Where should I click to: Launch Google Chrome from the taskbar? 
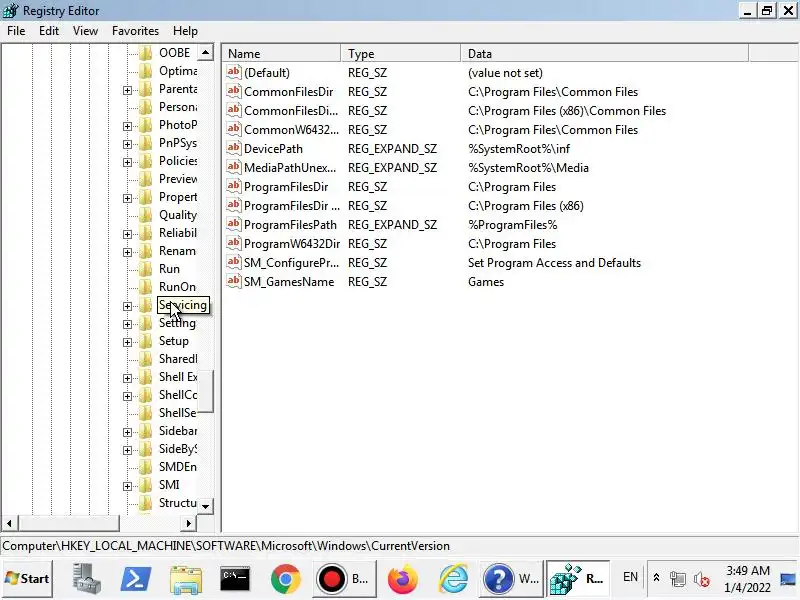click(286, 579)
